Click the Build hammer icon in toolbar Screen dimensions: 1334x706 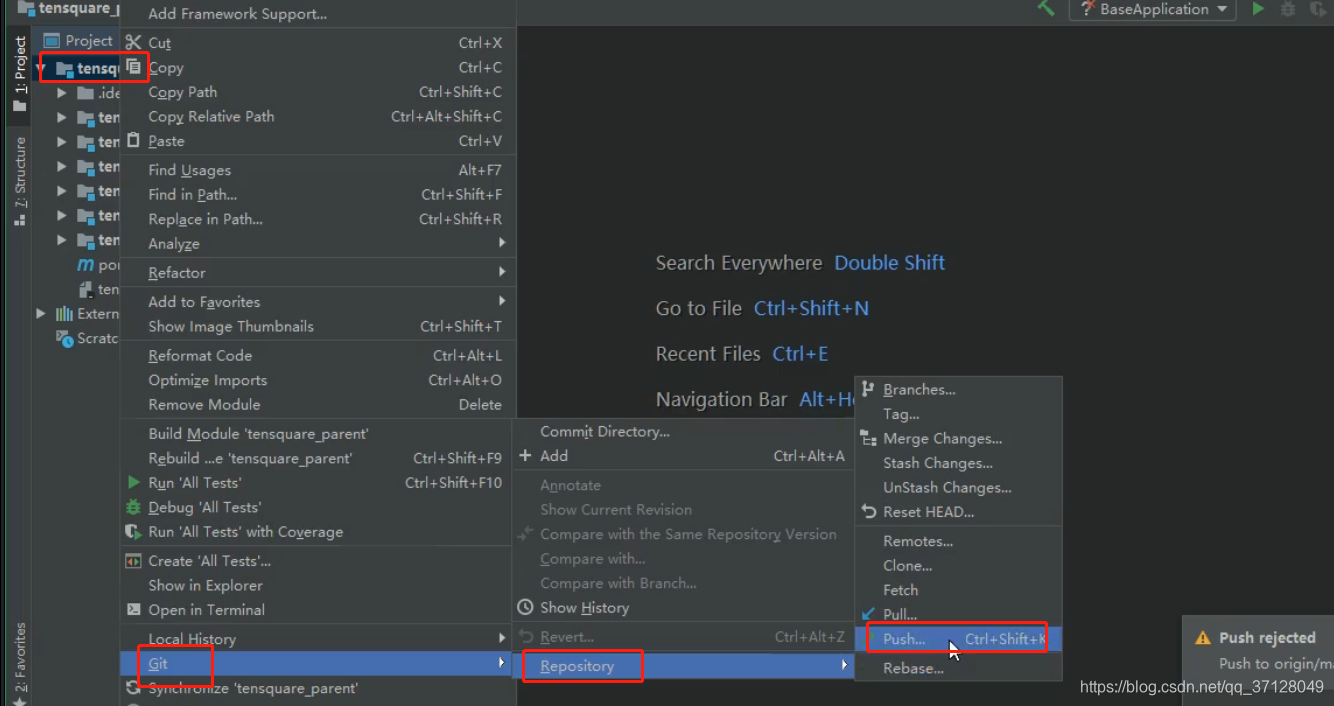[x=1046, y=8]
